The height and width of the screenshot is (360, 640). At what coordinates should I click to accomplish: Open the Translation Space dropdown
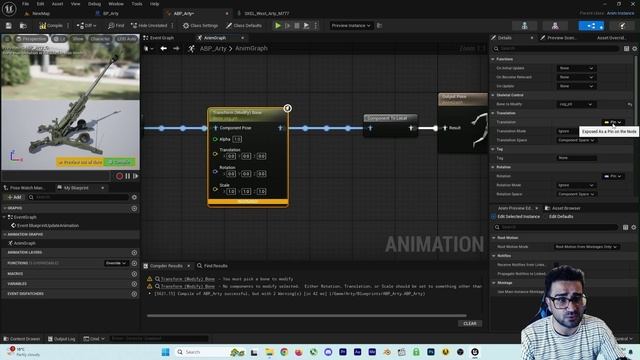(x=576, y=140)
